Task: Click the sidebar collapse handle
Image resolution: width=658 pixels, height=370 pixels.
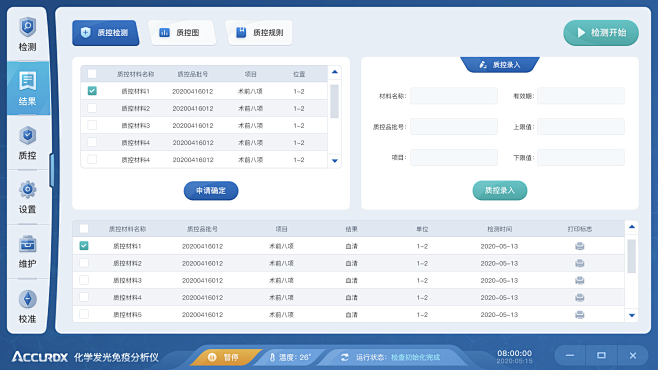Action: (52, 170)
